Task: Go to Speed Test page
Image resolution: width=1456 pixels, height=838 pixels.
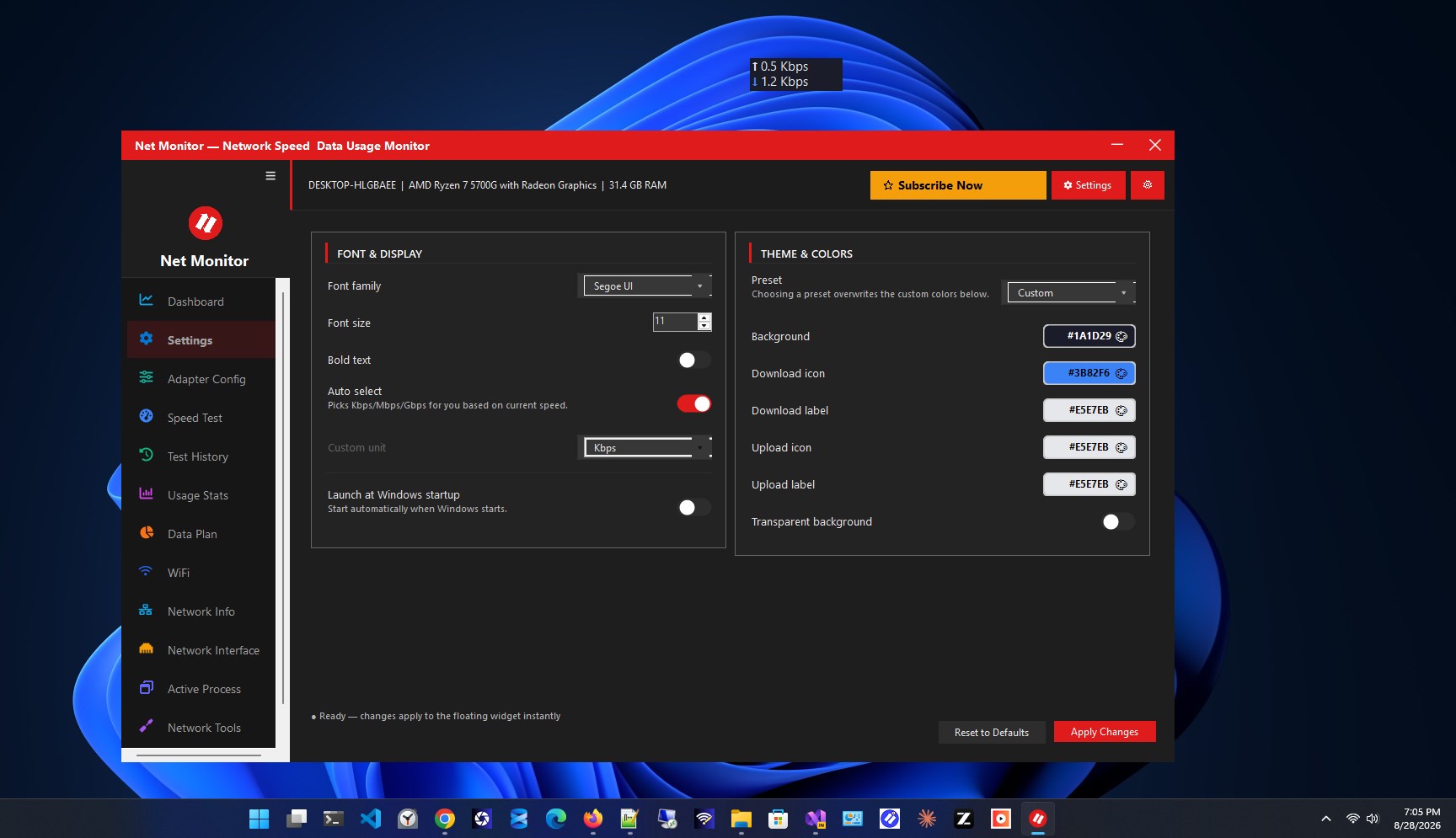Action: (201, 418)
